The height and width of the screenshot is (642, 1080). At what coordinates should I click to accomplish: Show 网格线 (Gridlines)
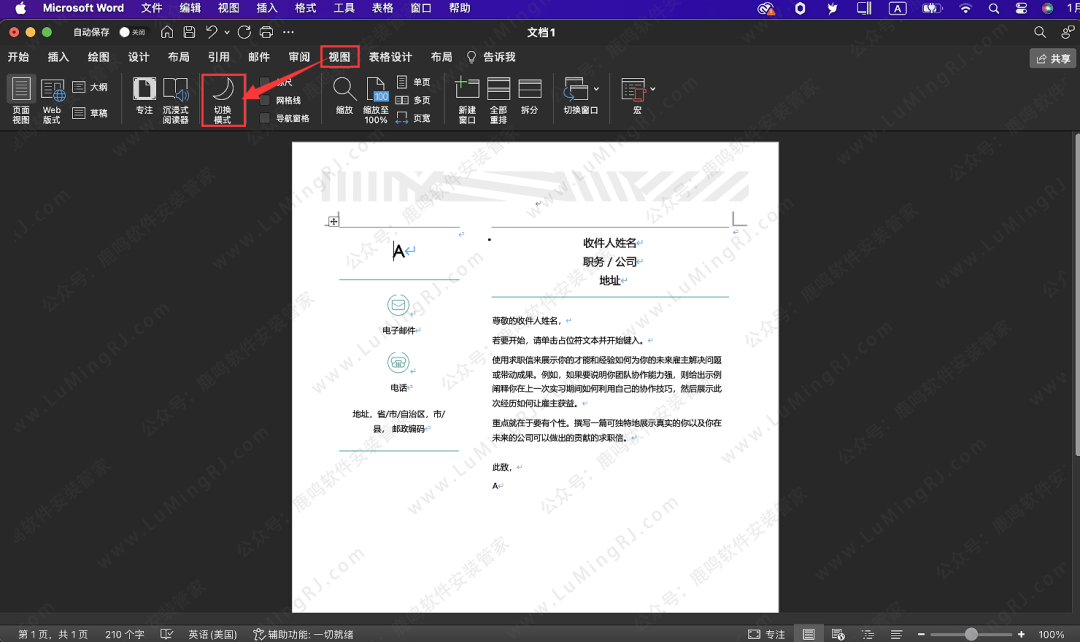pyautogui.click(x=264, y=98)
